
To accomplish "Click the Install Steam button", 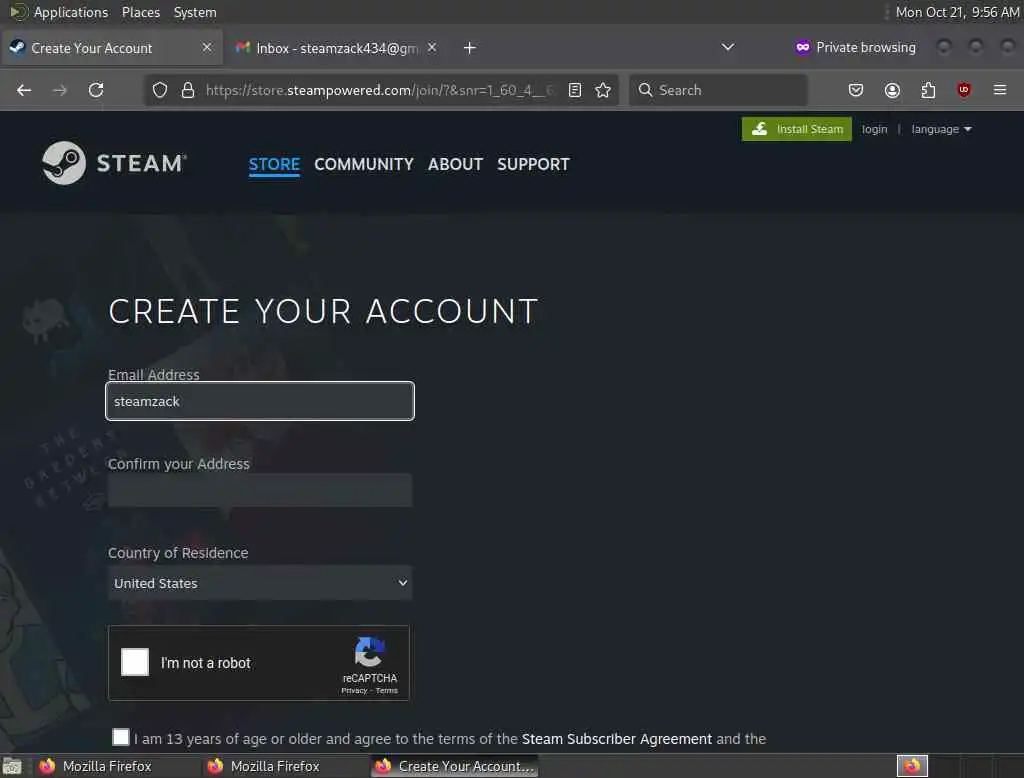I will coord(797,129).
